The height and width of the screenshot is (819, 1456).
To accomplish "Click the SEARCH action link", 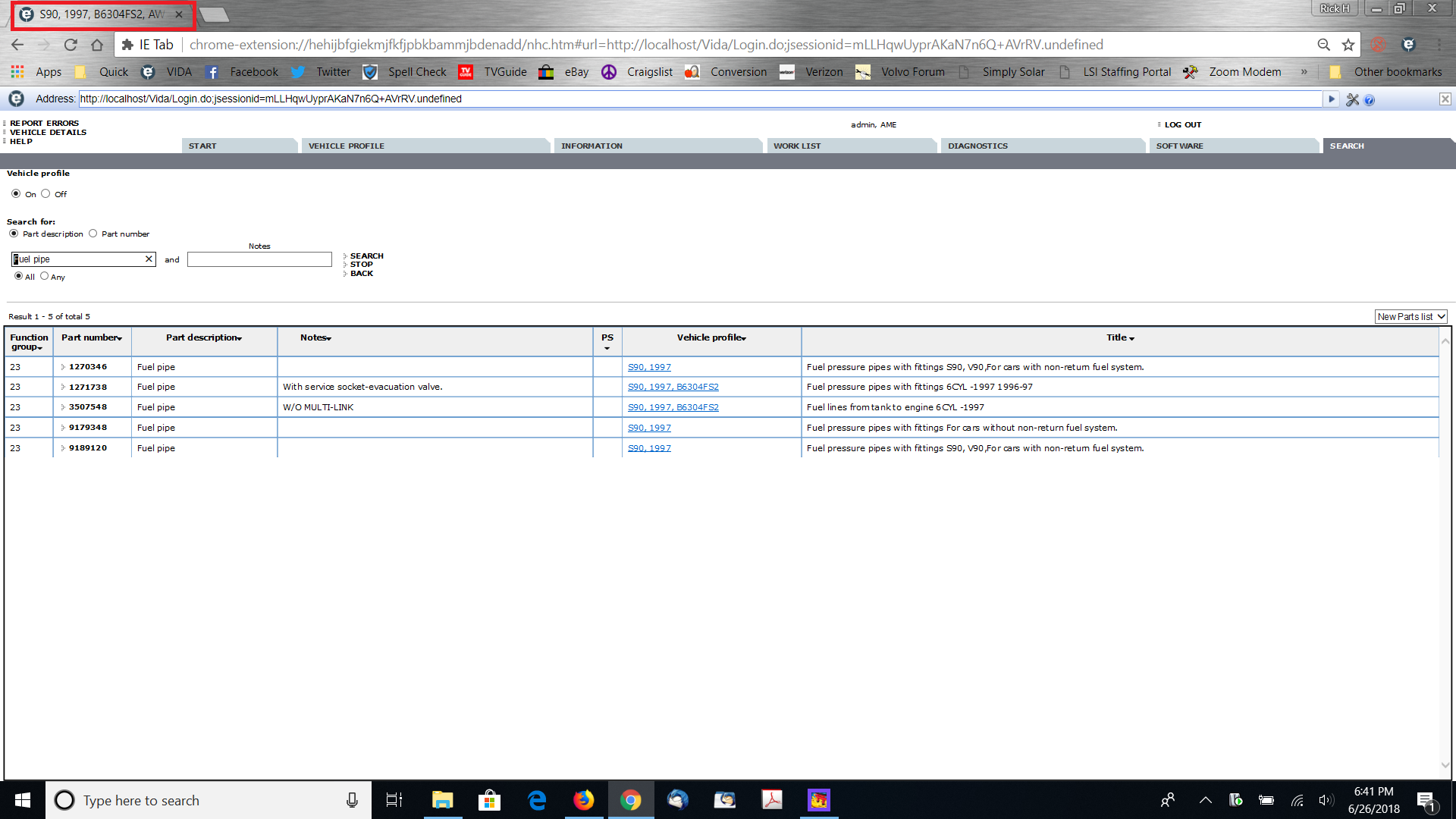I will 366,256.
